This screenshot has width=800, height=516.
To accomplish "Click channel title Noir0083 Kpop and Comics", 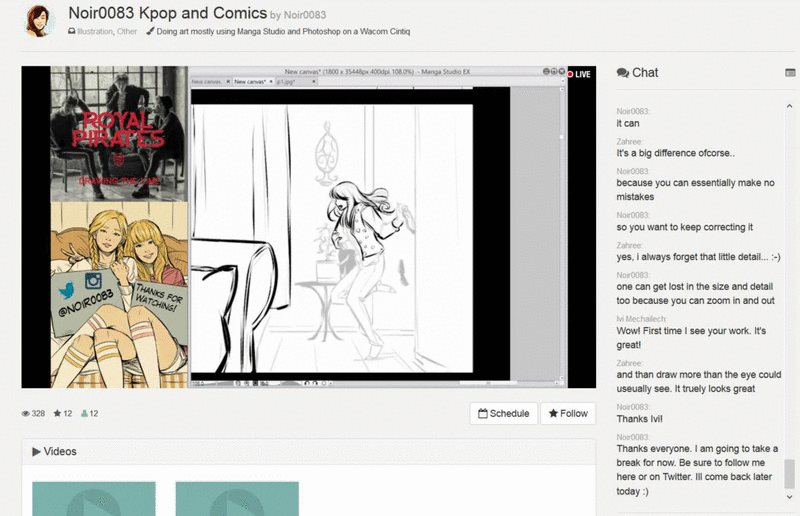I will click(x=168, y=13).
